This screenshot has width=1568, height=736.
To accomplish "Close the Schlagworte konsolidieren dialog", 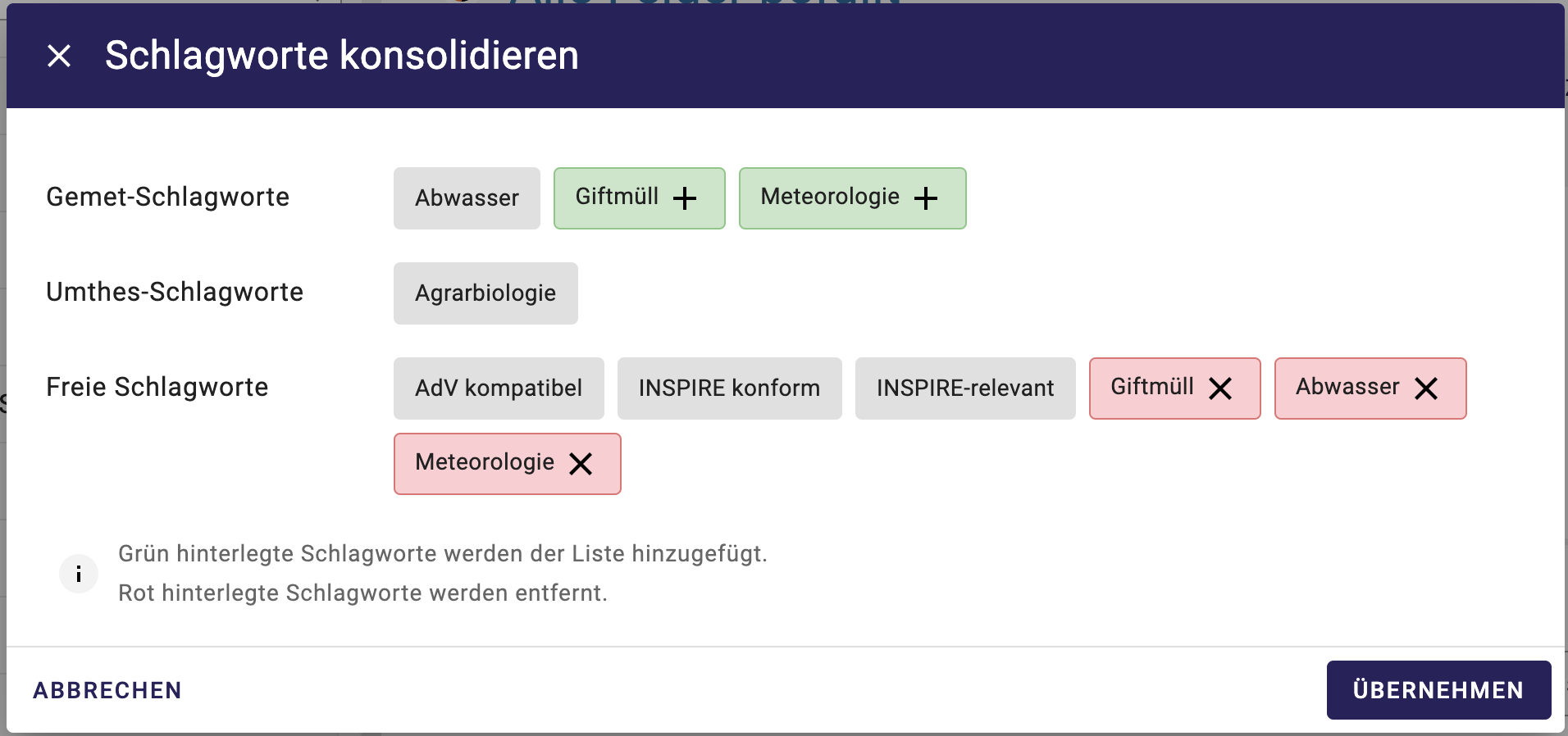I will (59, 56).
